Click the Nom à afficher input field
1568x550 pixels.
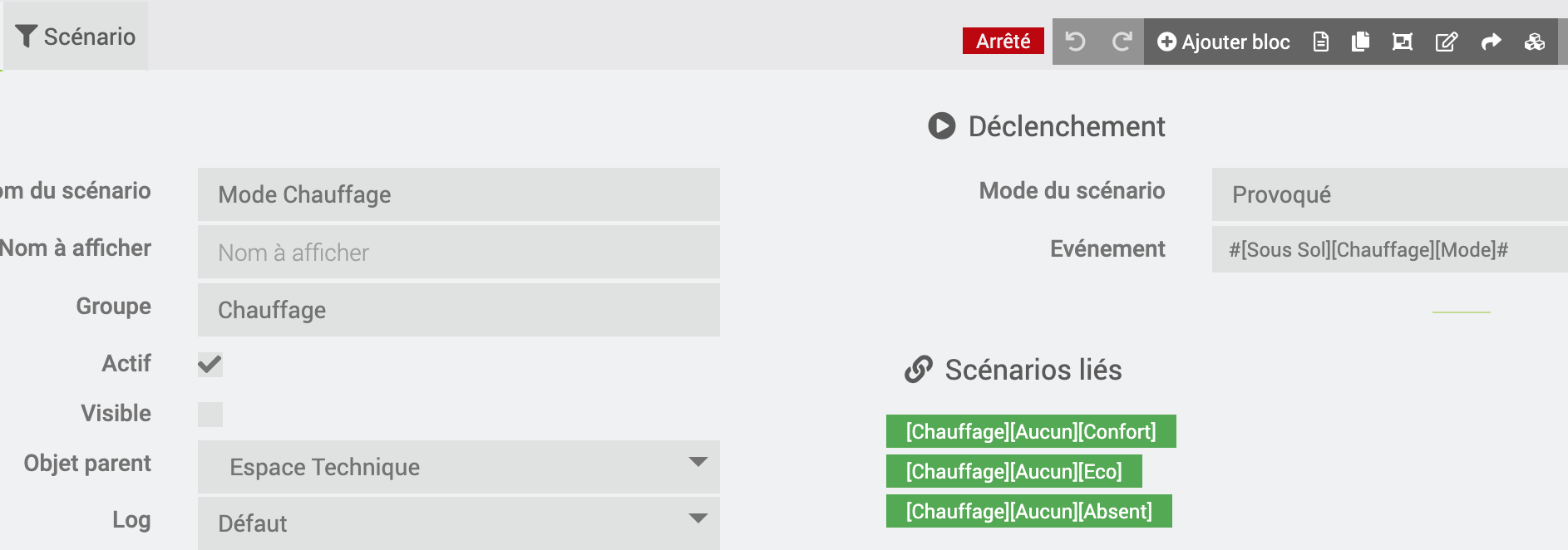(x=458, y=253)
